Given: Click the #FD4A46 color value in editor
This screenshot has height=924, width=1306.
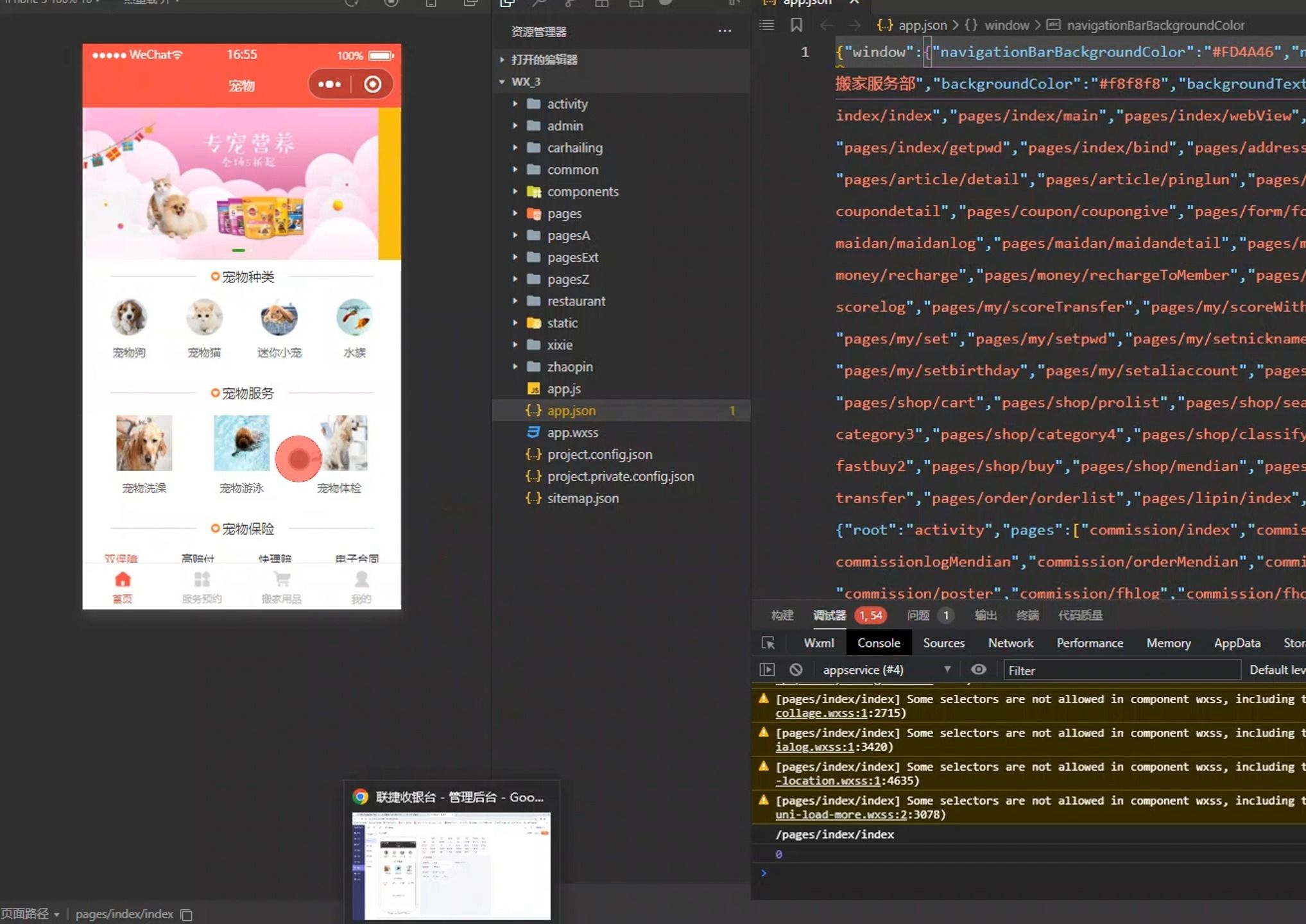Looking at the screenshot, I should (x=1242, y=52).
